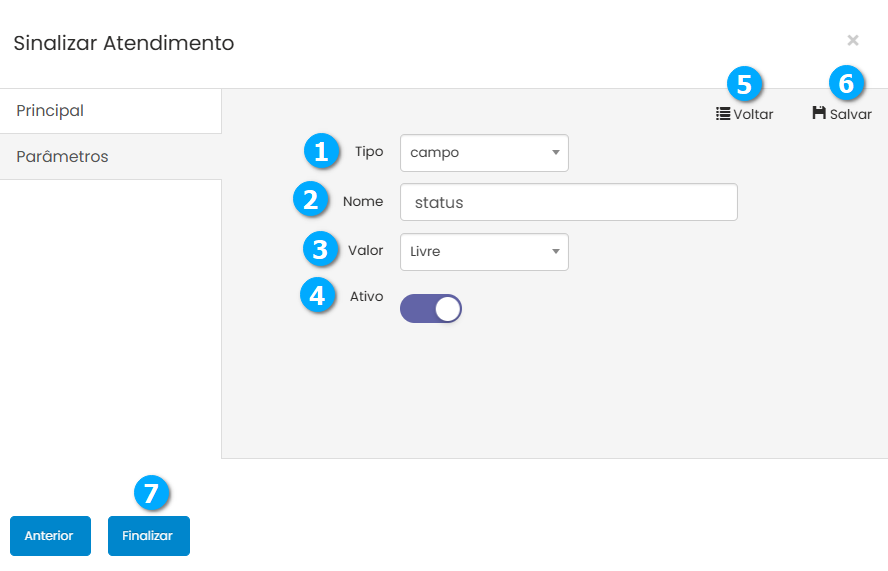
Task: Click the numbered badge 1 next to Tipo
Action: 320,152
